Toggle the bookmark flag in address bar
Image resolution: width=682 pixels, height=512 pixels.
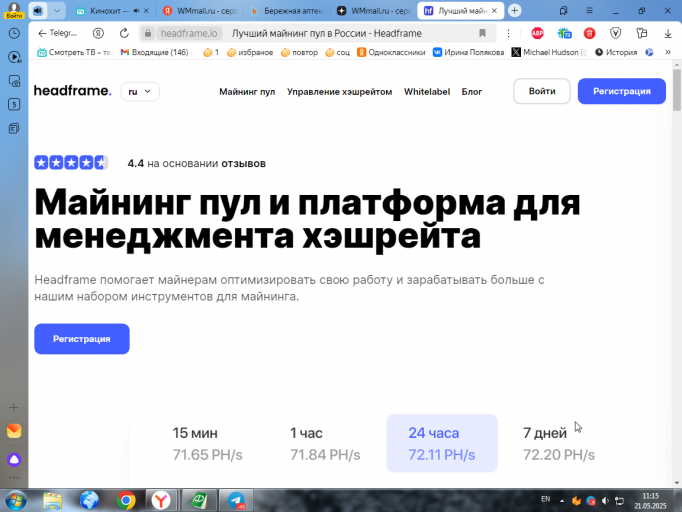tap(482, 33)
